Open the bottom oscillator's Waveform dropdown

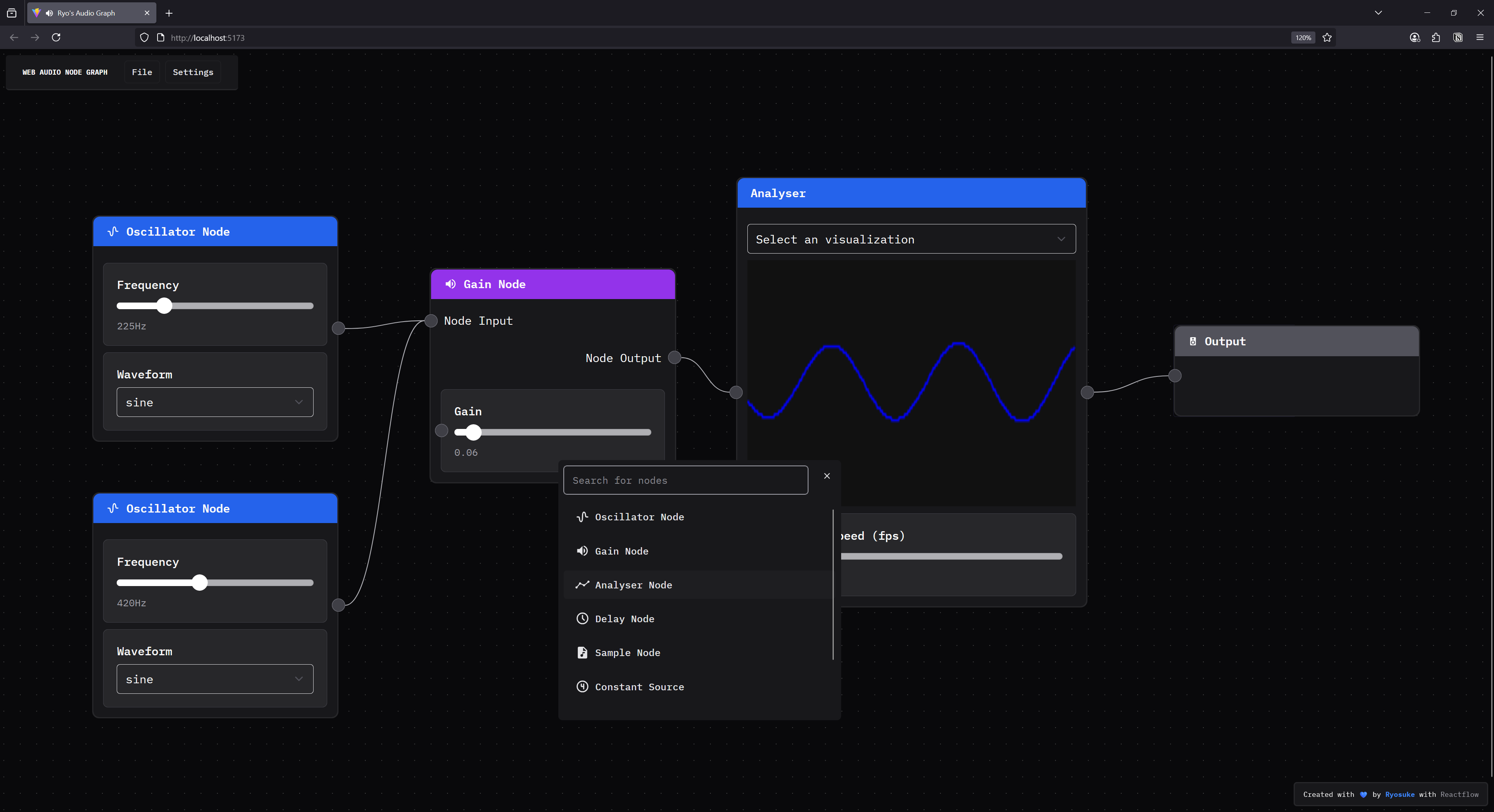(x=215, y=679)
